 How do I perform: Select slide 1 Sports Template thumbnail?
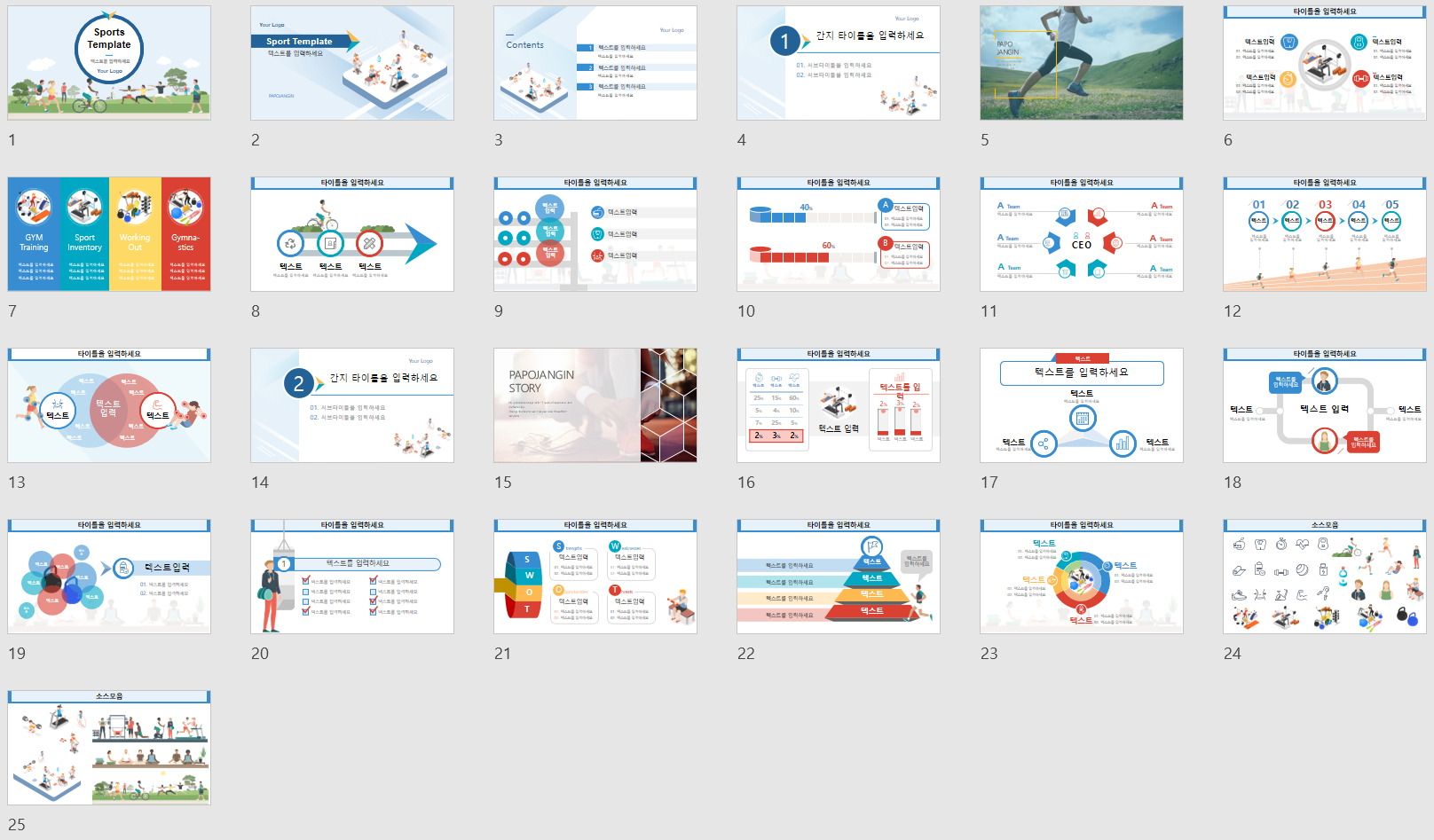pos(109,63)
